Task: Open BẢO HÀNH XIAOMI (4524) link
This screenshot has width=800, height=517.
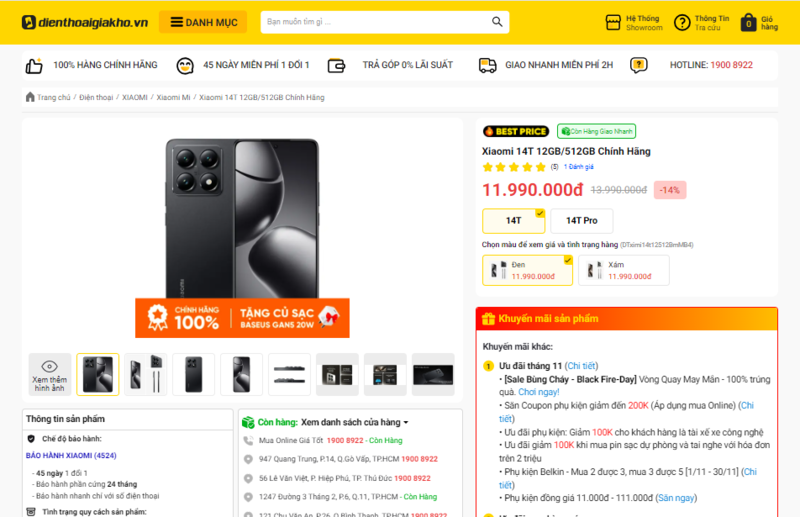Action: tap(71, 455)
